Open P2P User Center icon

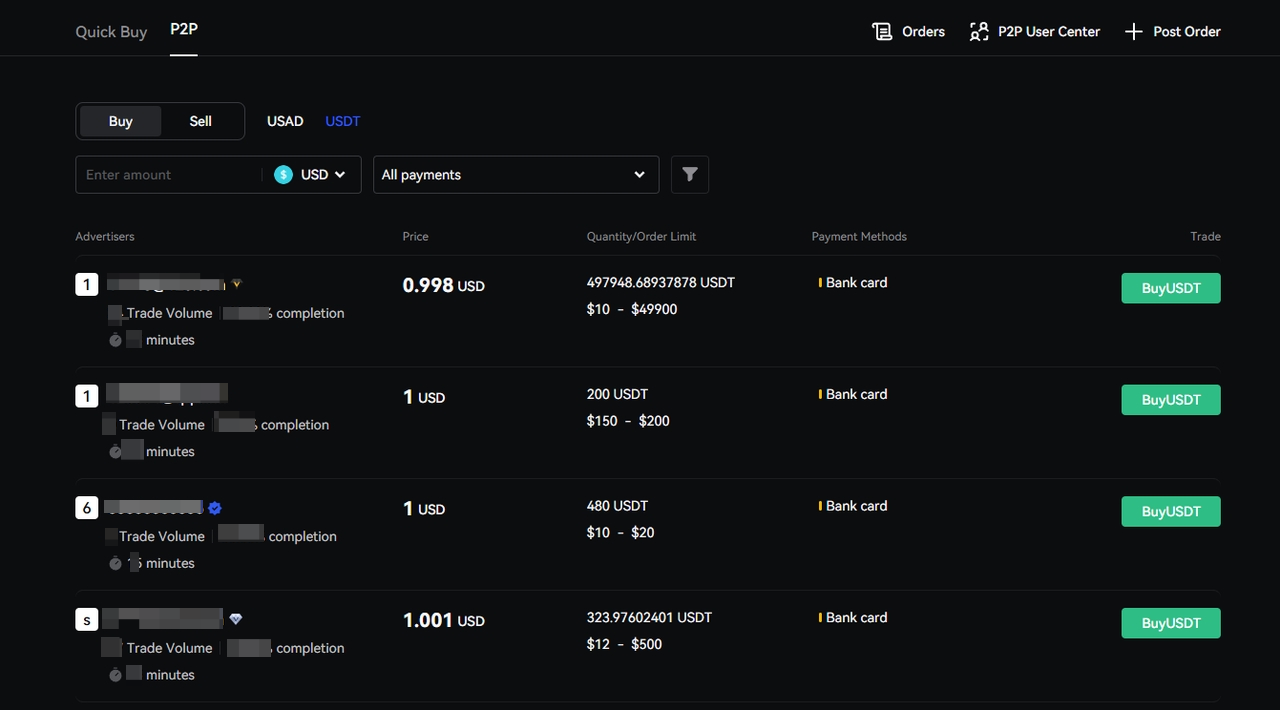tap(979, 32)
